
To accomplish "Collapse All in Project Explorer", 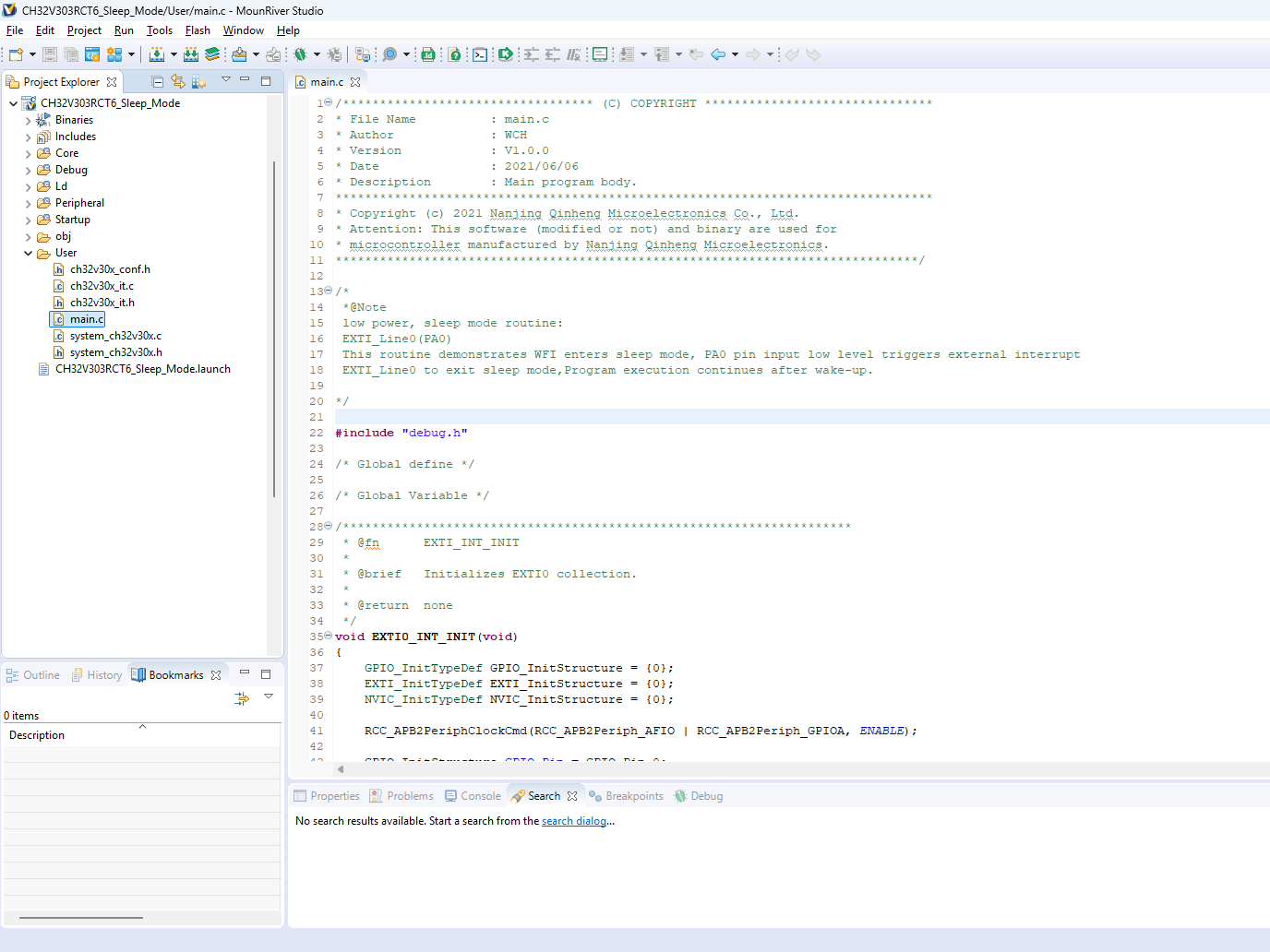I will point(158,82).
